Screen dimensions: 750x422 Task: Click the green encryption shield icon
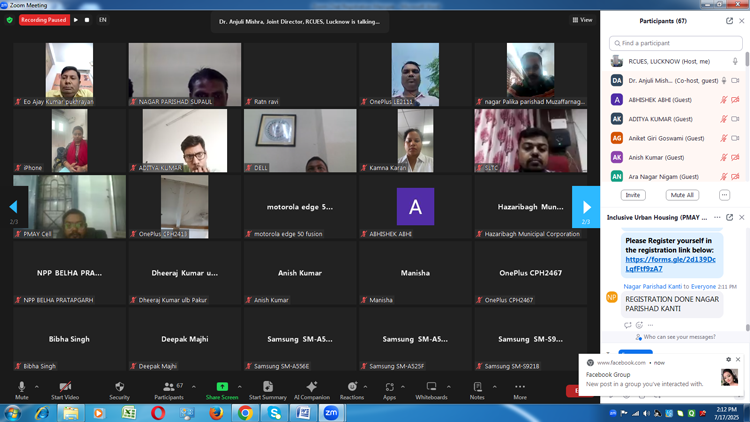coord(10,20)
